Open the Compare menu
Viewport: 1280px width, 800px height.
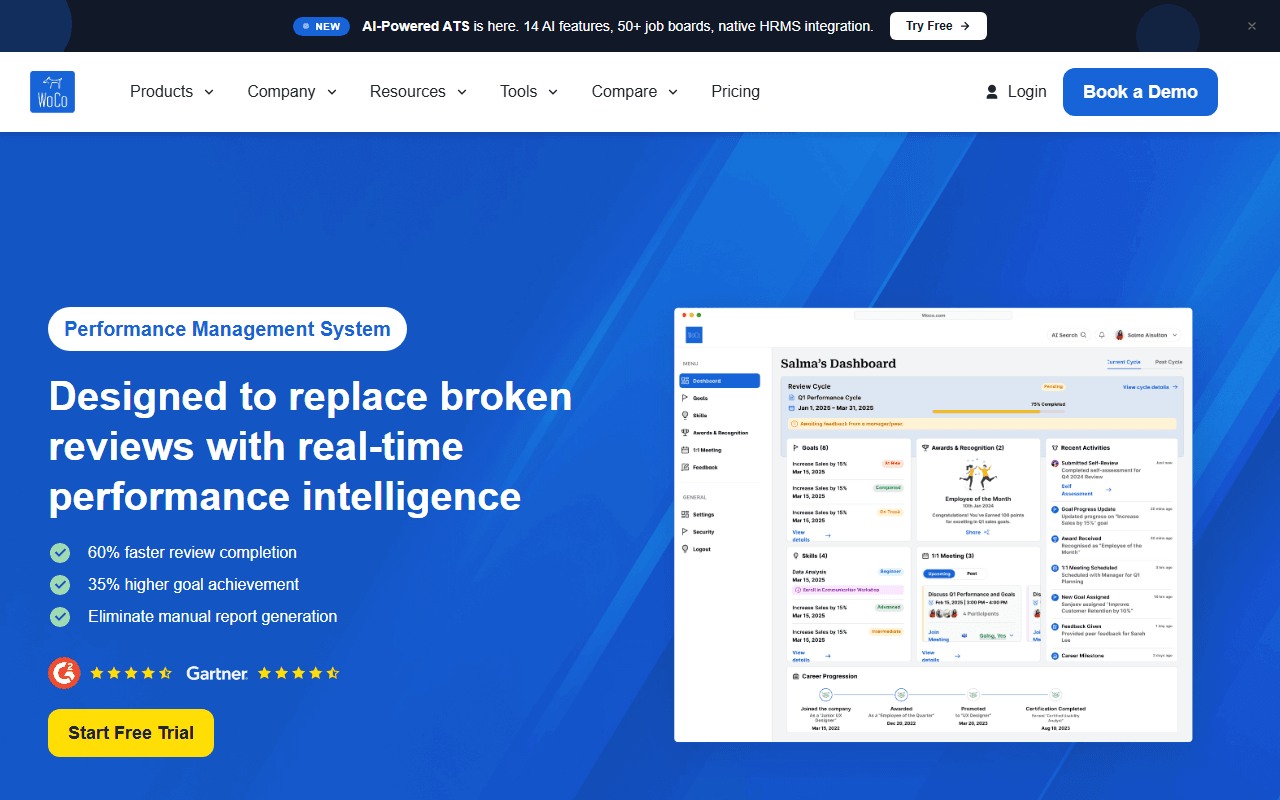click(635, 92)
